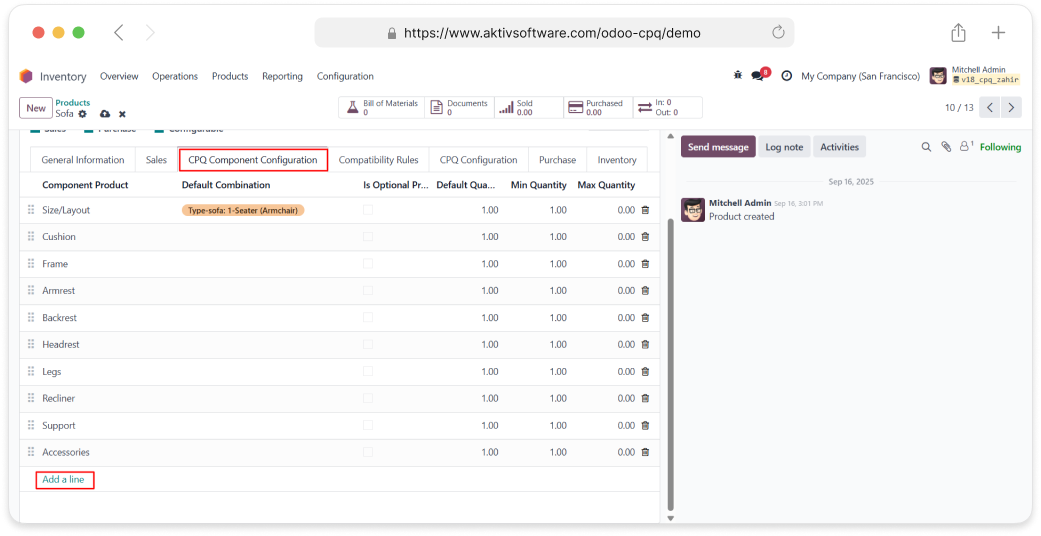Open the debug bug icon menu
This screenshot has height=536, width=1041.
click(738, 76)
